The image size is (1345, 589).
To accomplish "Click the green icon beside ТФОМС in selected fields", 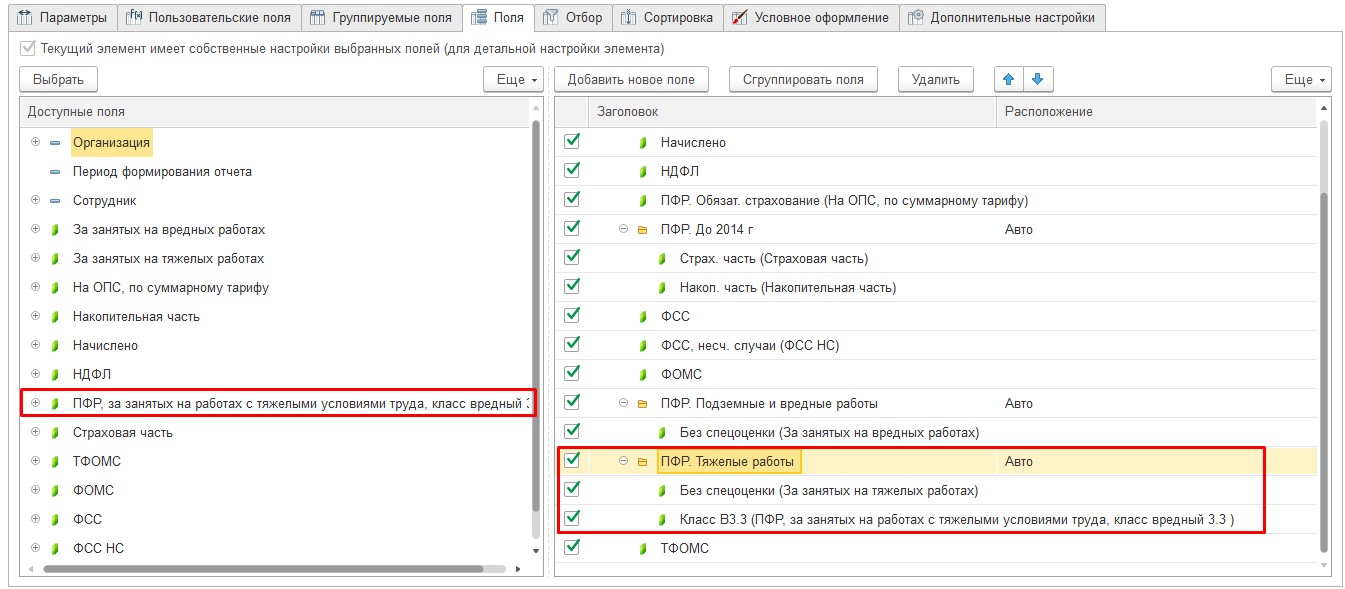I will [x=643, y=549].
